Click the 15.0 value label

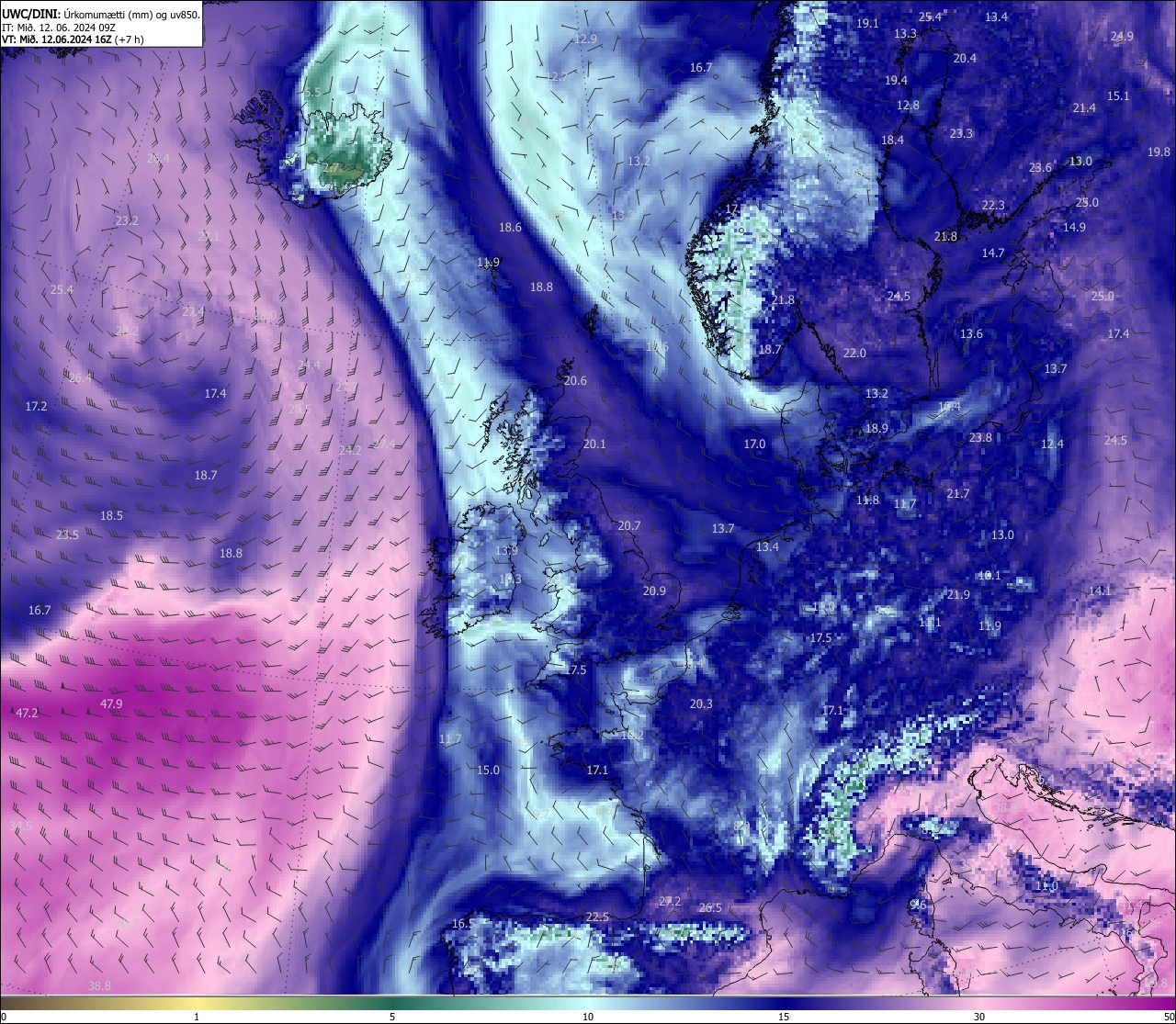click(x=488, y=771)
